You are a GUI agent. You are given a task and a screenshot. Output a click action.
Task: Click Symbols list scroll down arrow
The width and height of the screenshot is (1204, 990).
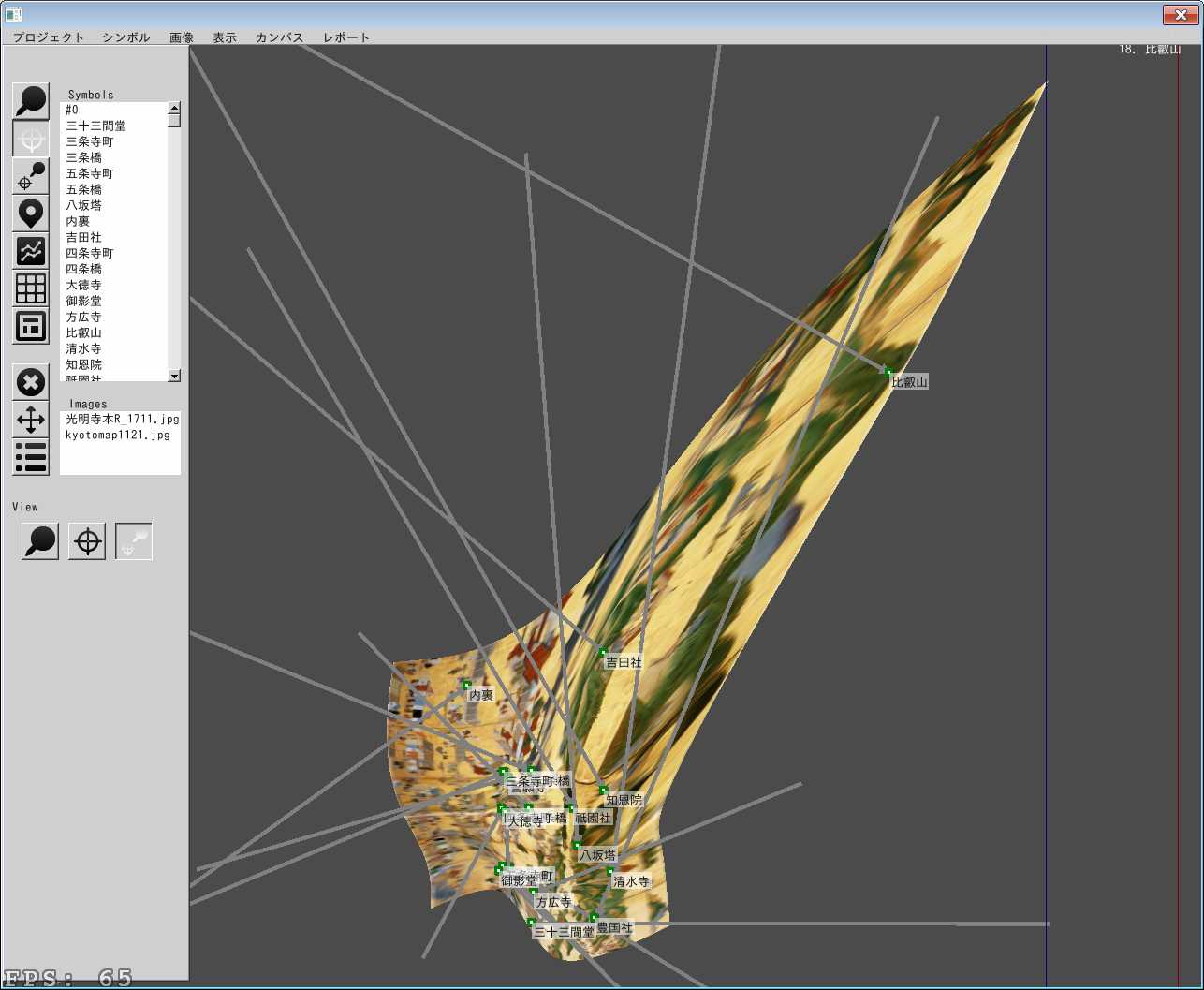coord(174,376)
